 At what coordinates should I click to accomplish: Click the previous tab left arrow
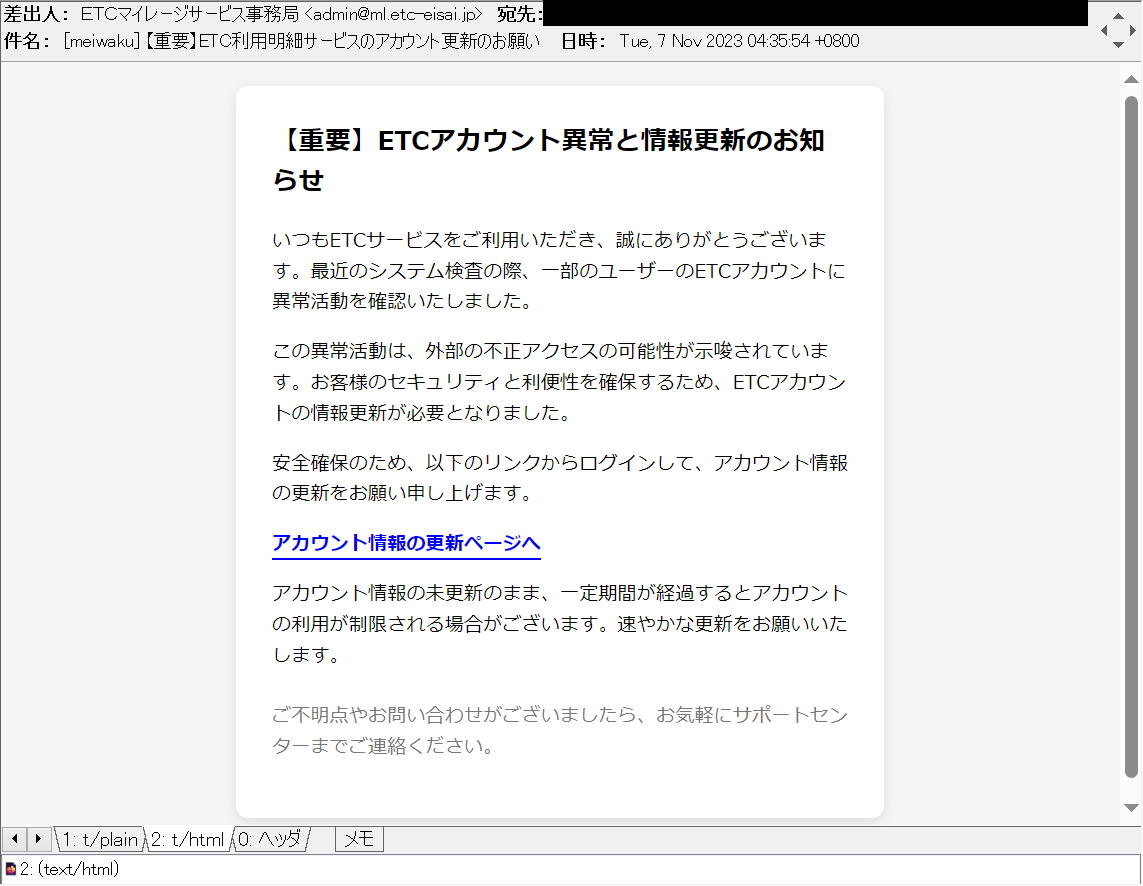pyautogui.click(x=15, y=839)
